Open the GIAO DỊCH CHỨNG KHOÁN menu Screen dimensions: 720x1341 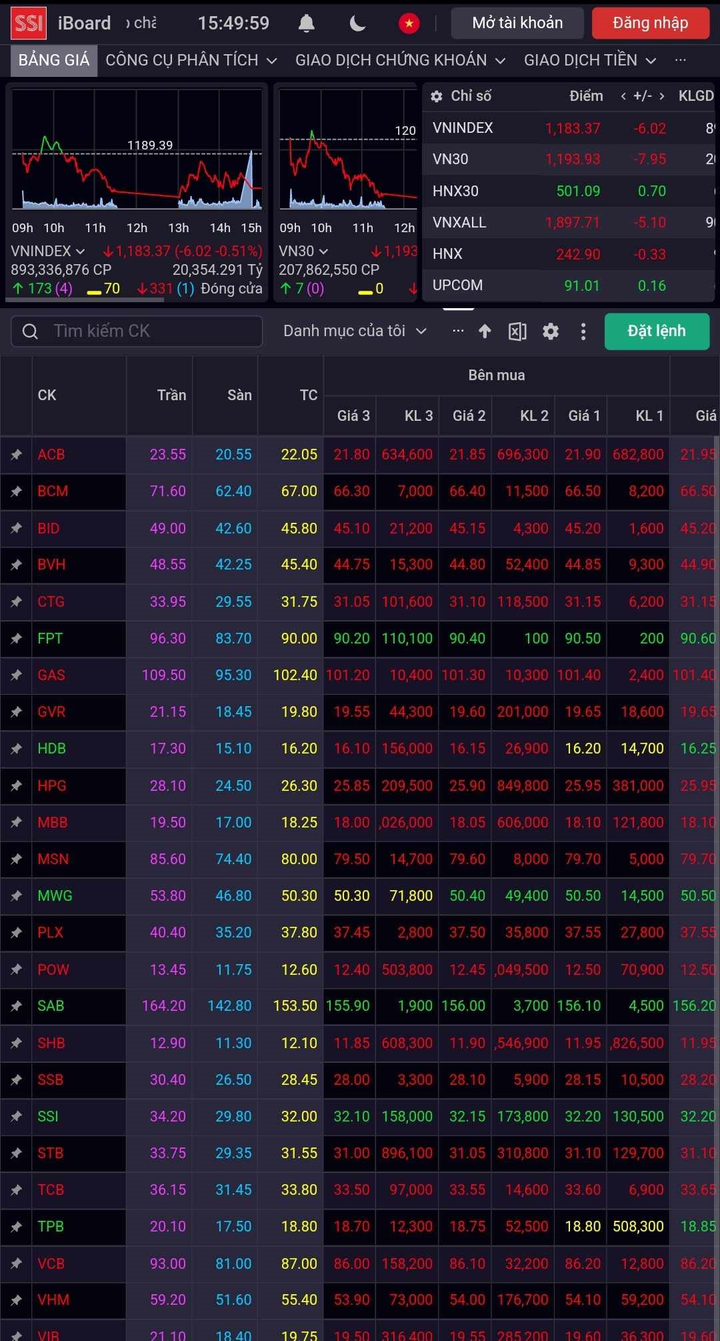[400, 60]
